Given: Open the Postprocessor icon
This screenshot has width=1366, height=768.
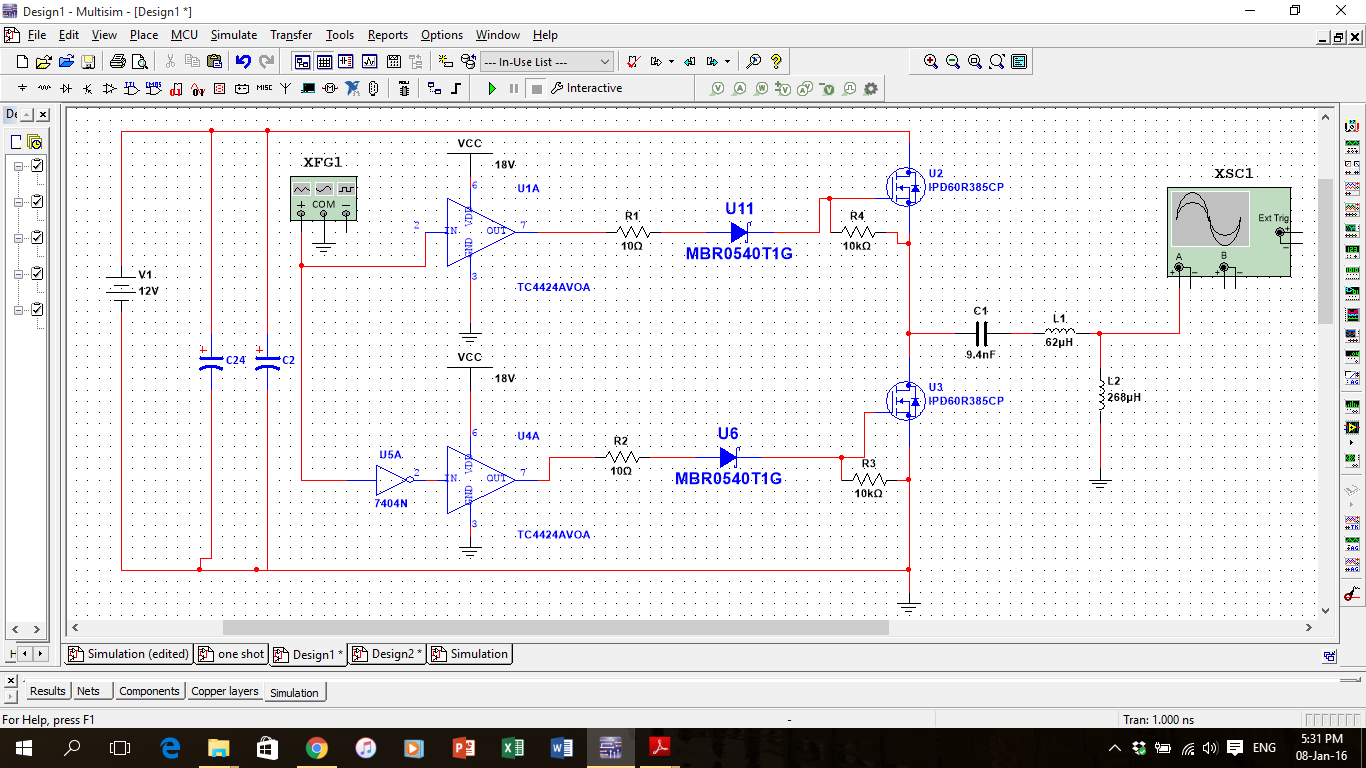Looking at the screenshot, I should tap(393, 62).
